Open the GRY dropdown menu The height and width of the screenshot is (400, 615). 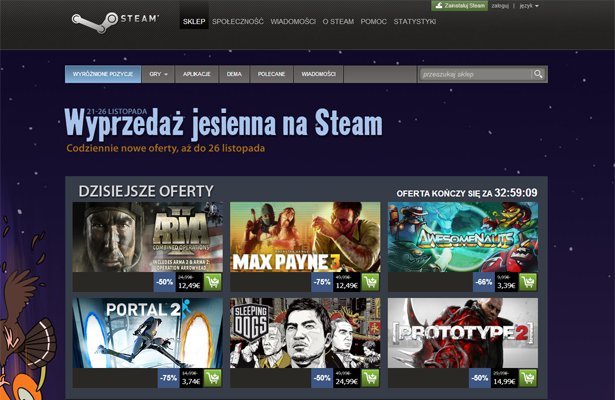point(158,74)
